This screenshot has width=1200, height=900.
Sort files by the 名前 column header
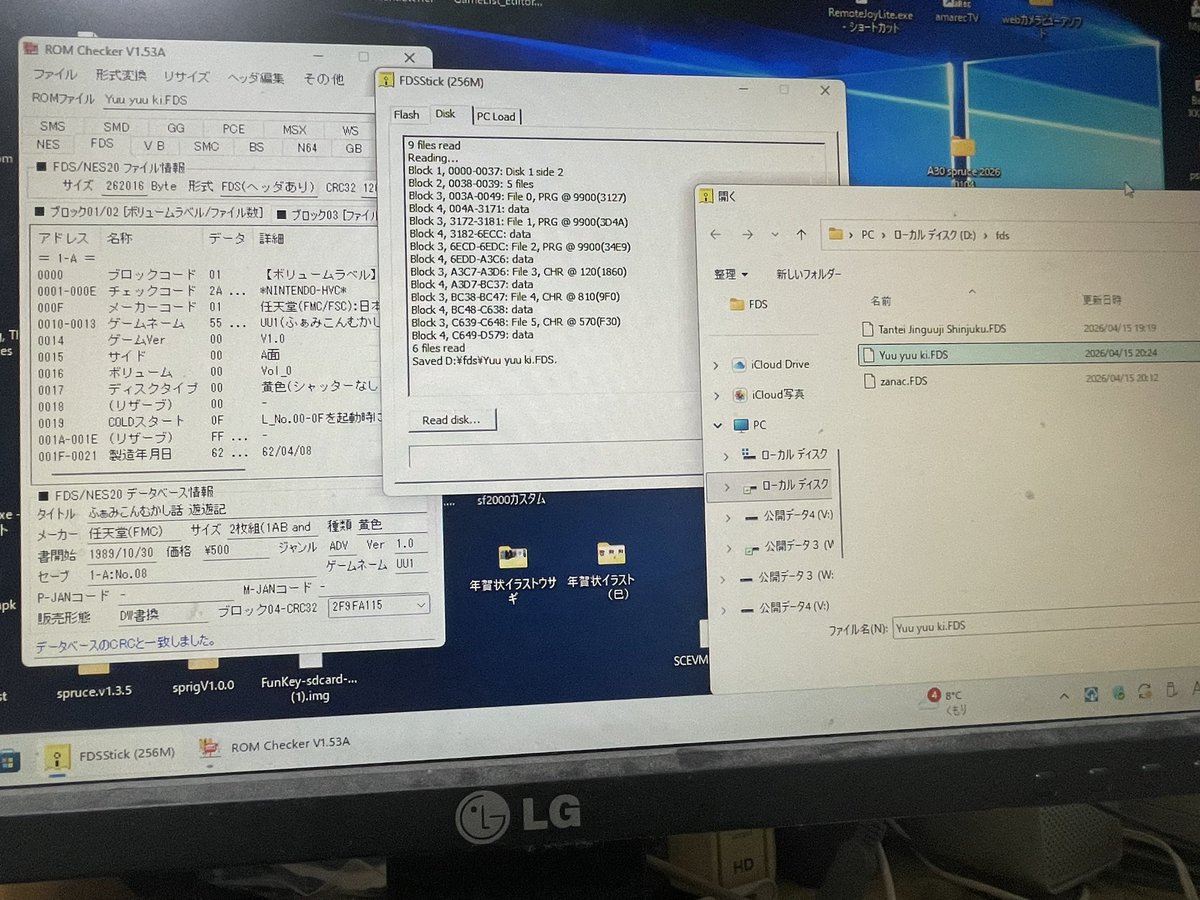pos(880,300)
